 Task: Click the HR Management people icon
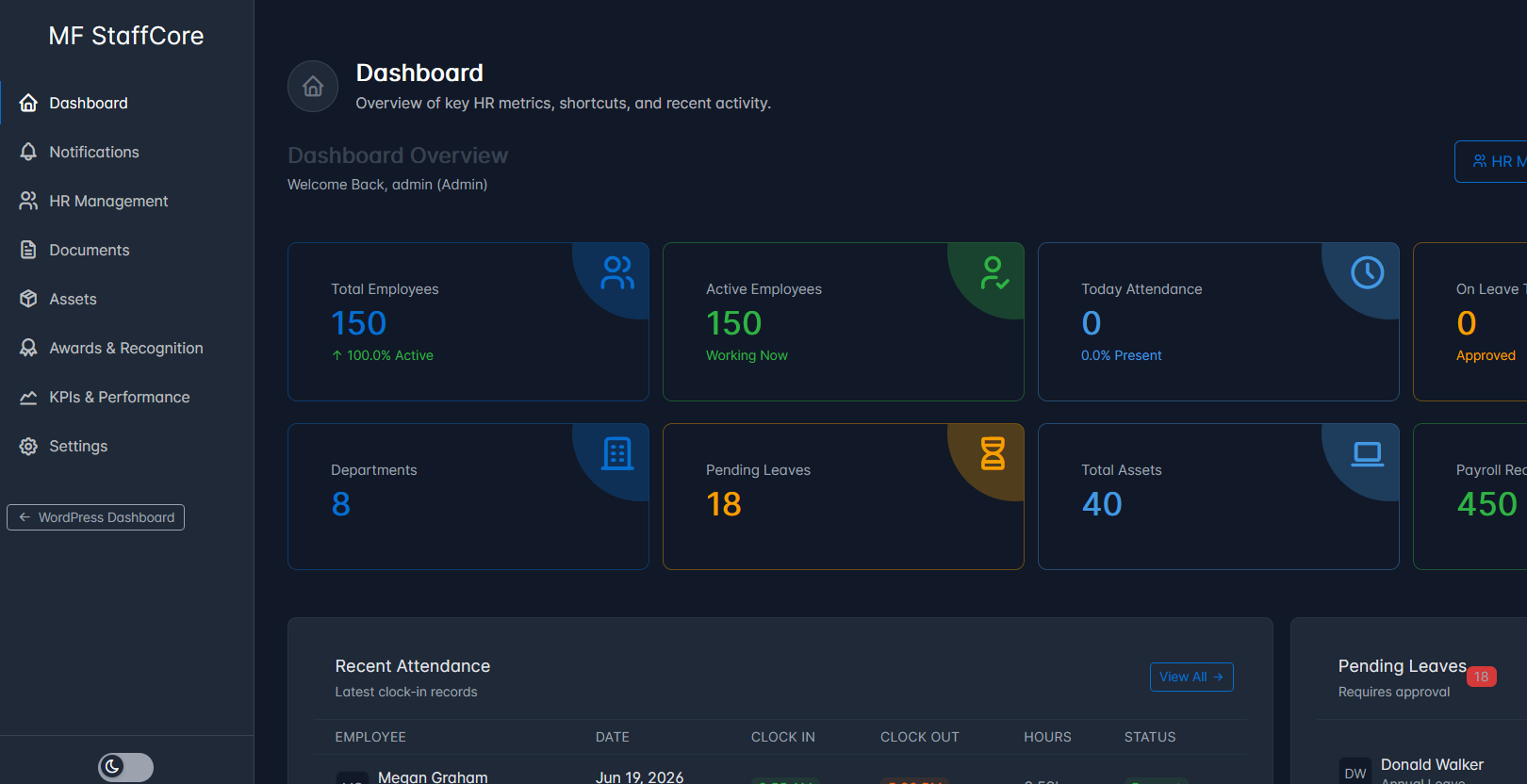tap(28, 201)
